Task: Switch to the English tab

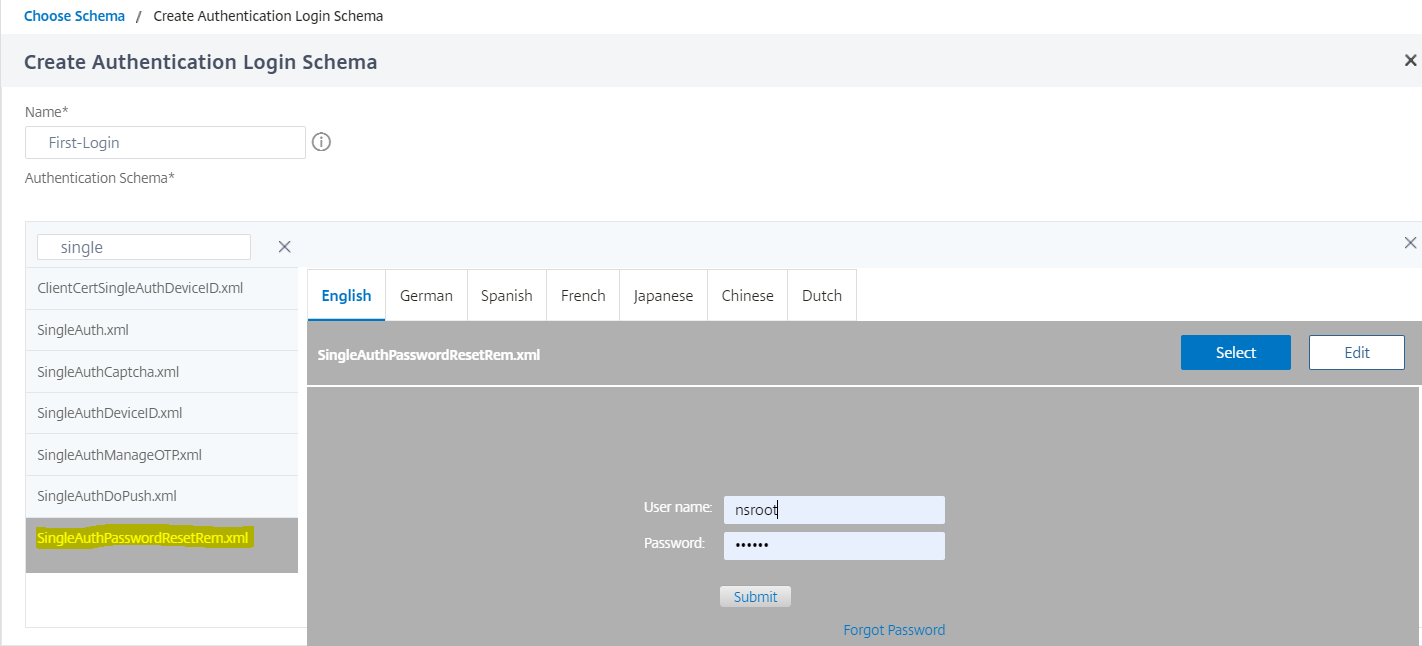Action: [346, 295]
